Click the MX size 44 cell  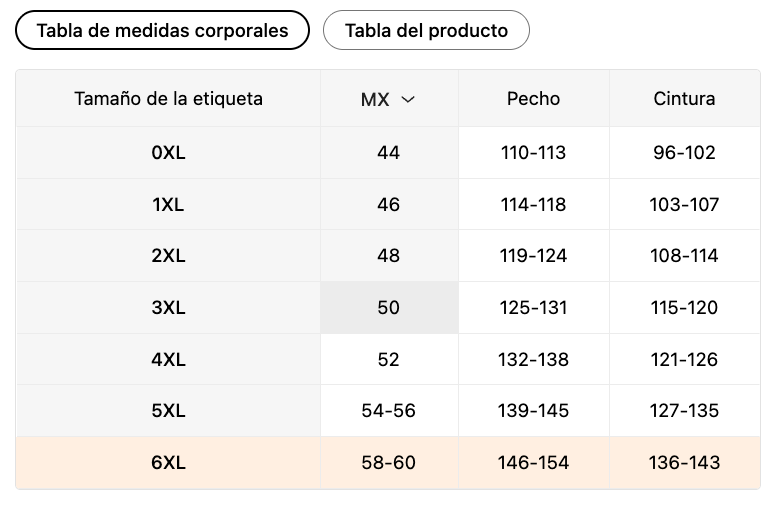389,153
